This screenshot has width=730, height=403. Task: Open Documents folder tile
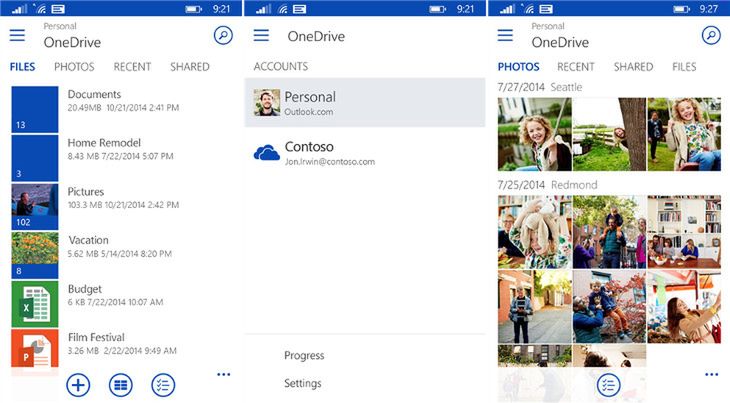coord(35,109)
